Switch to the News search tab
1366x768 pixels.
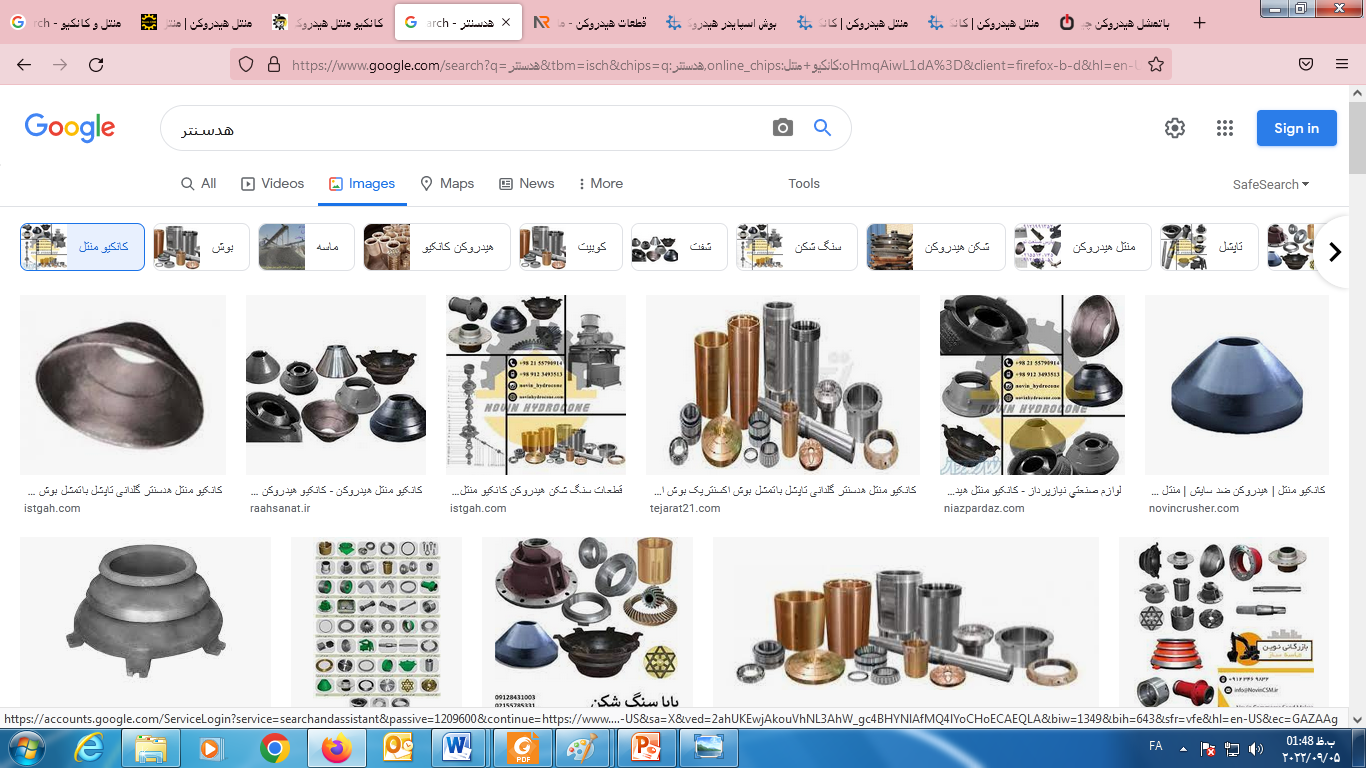tap(526, 184)
